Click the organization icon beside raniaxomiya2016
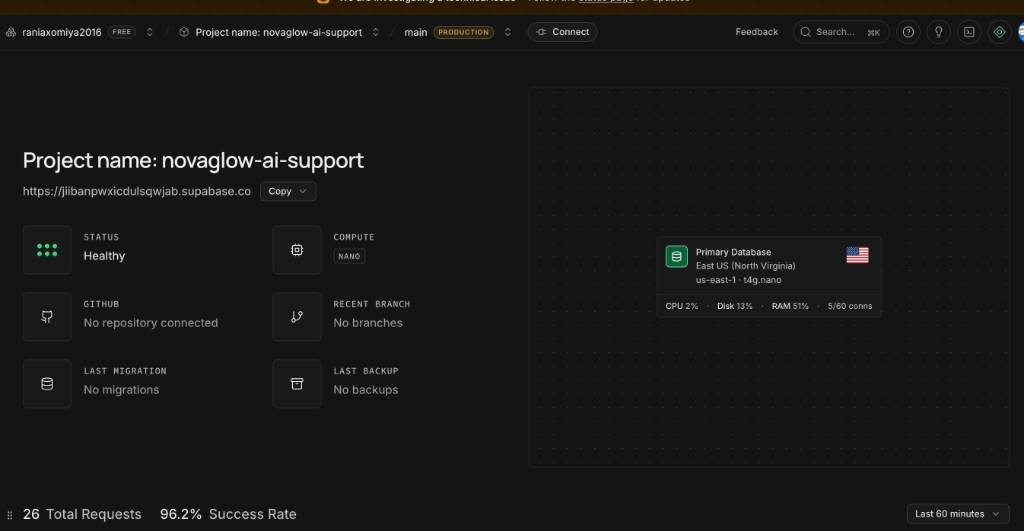 tap(11, 32)
